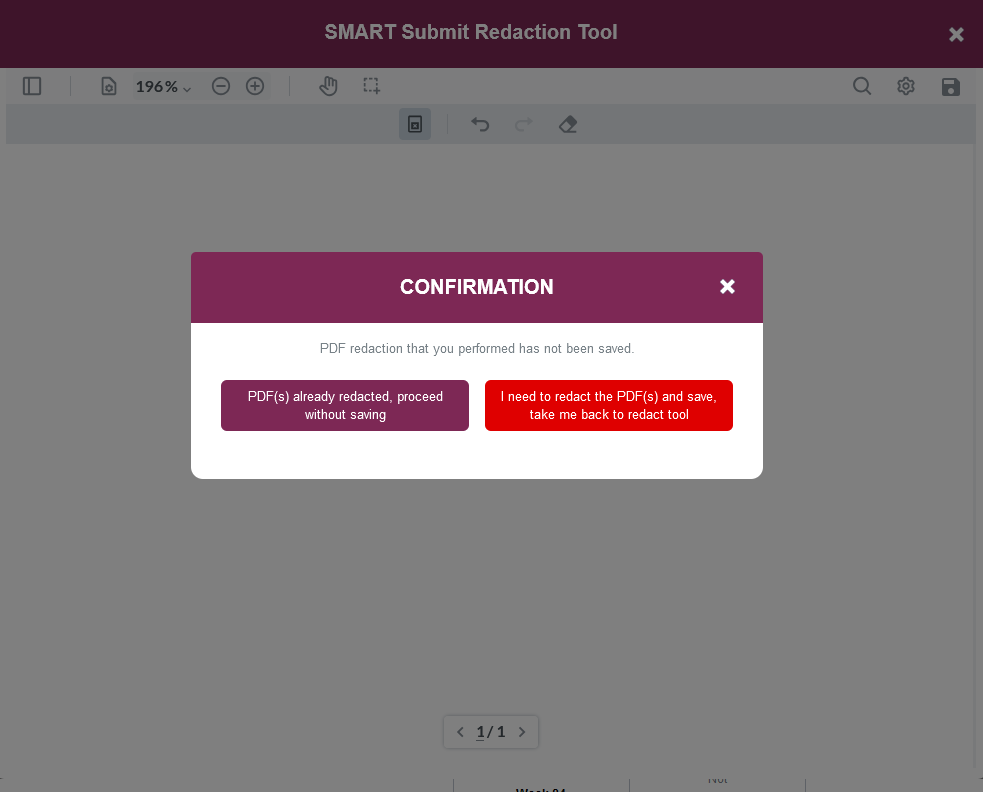Click the next page chevron
983x792 pixels.
[x=522, y=732]
